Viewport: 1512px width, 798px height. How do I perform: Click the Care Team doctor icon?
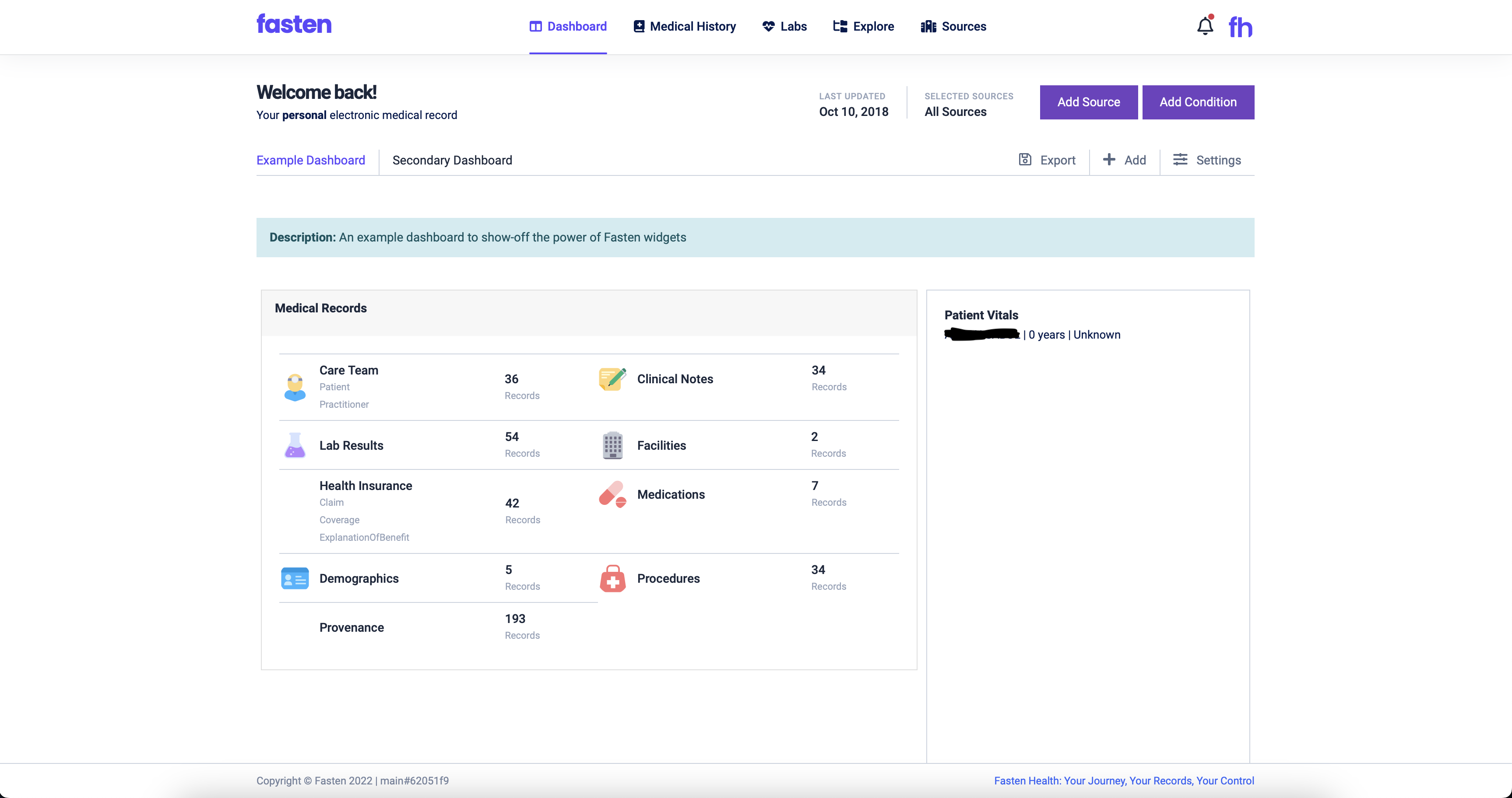[x=295, y=387]
